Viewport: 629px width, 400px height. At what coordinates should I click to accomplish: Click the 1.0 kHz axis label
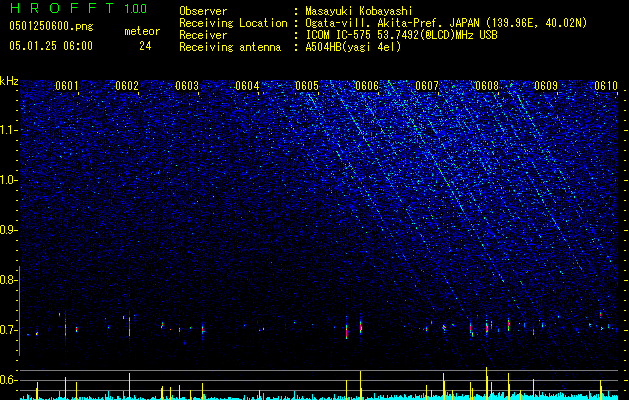pyautogui.click(x=9, y=181)
